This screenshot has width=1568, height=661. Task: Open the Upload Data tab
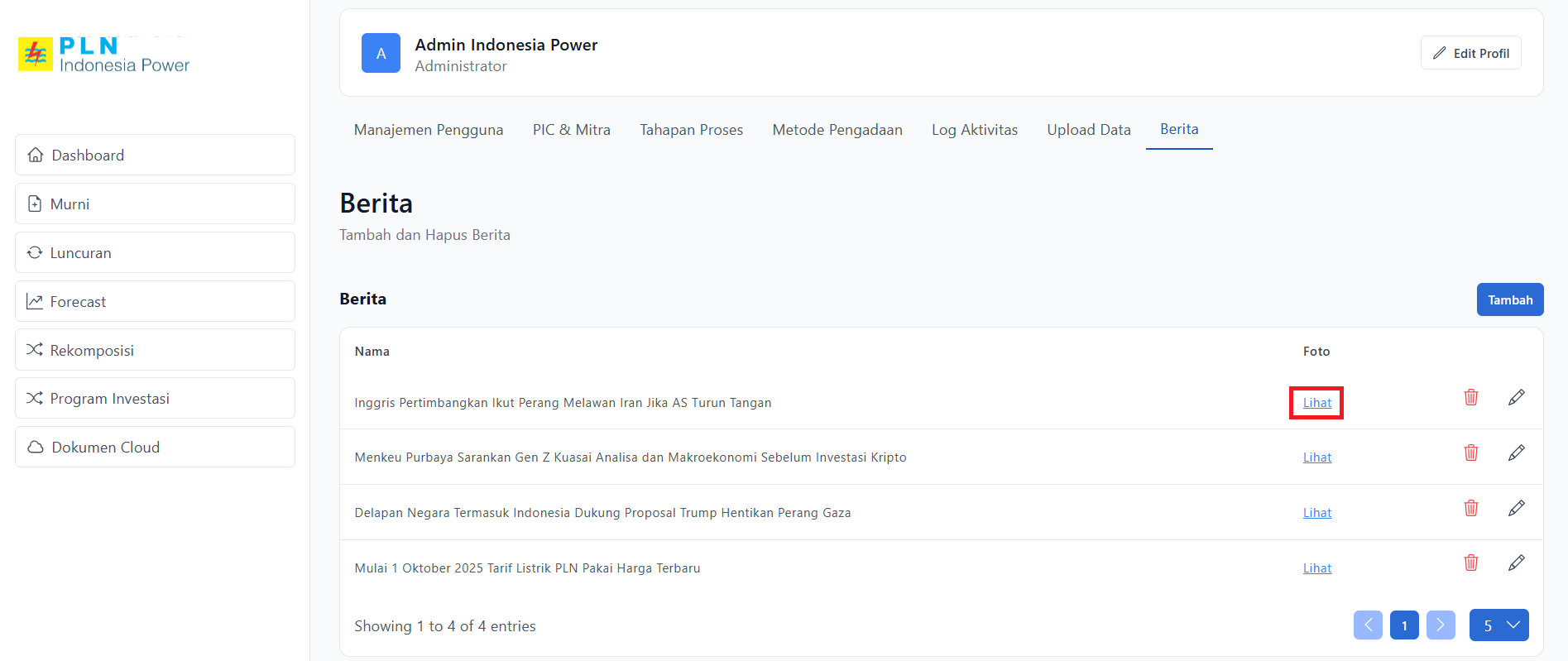coord(1088,130)
